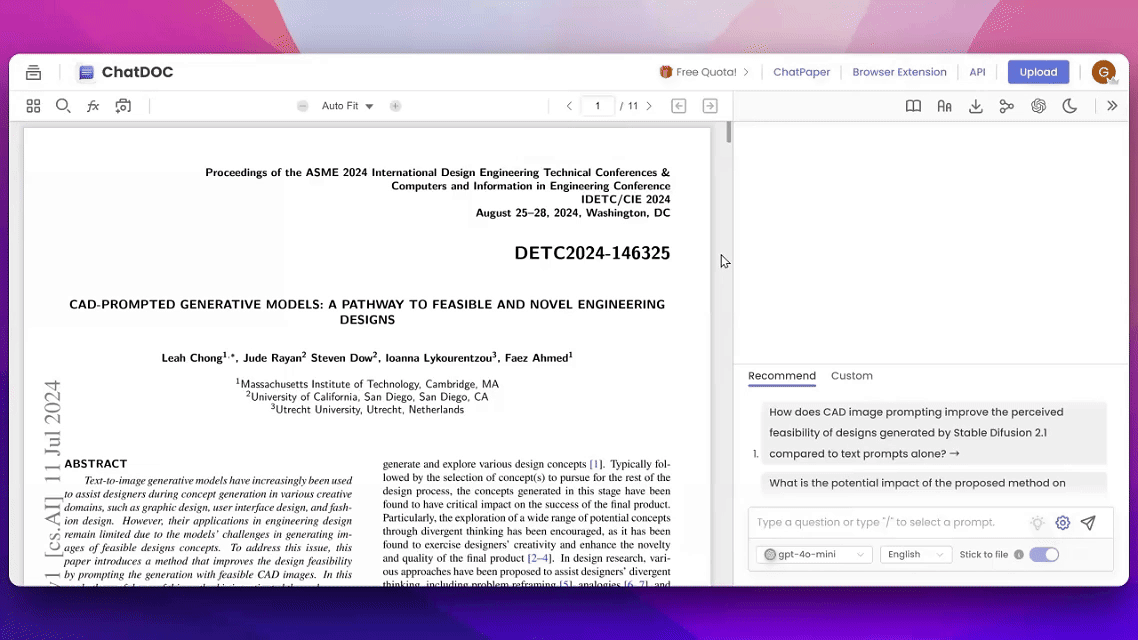The image size is (1138, 640).
Task: Open the Browser Extension link
Action: click(899, 72)
